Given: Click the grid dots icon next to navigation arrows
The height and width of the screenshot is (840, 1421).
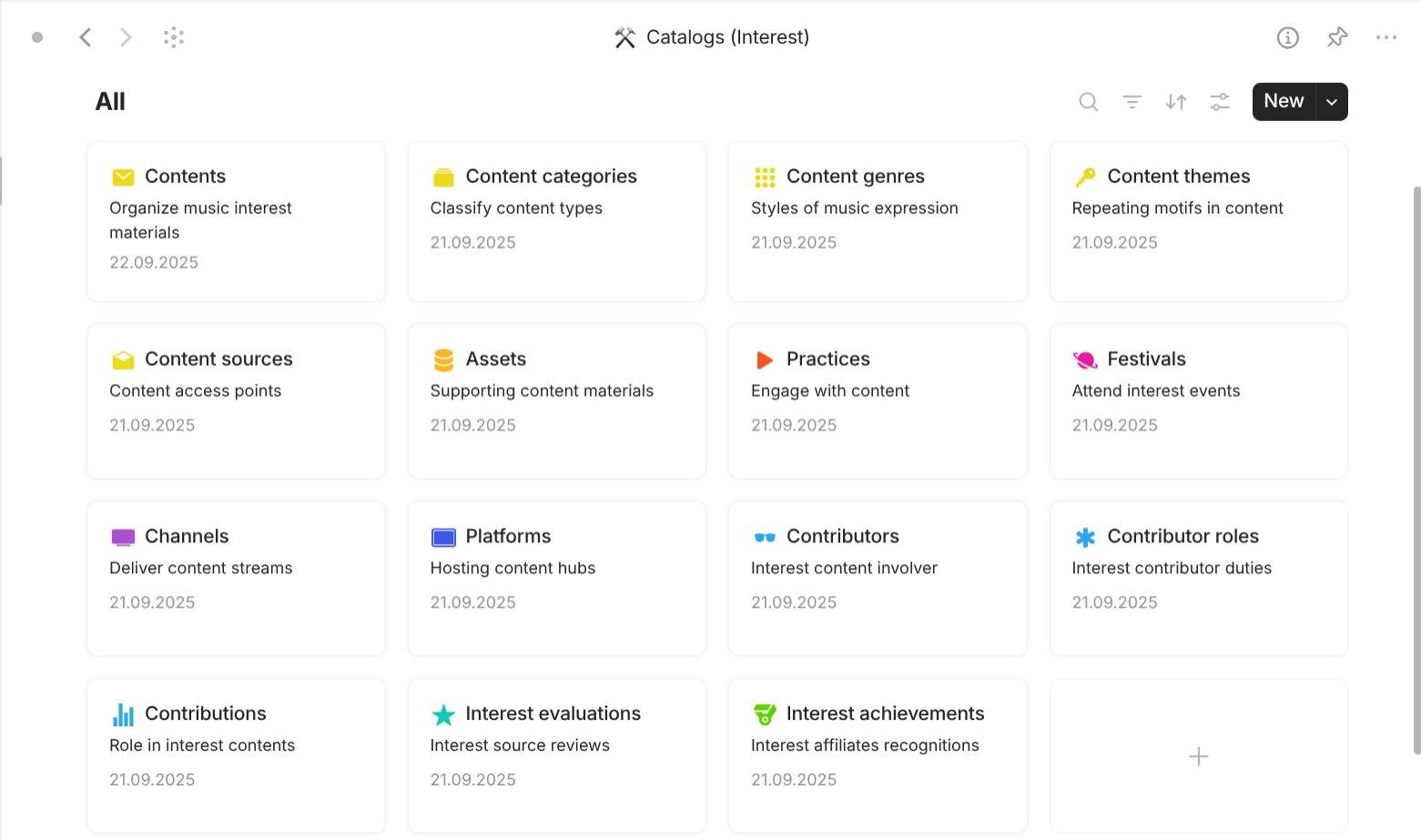Looking at the screenshot, I should (173, 37).
